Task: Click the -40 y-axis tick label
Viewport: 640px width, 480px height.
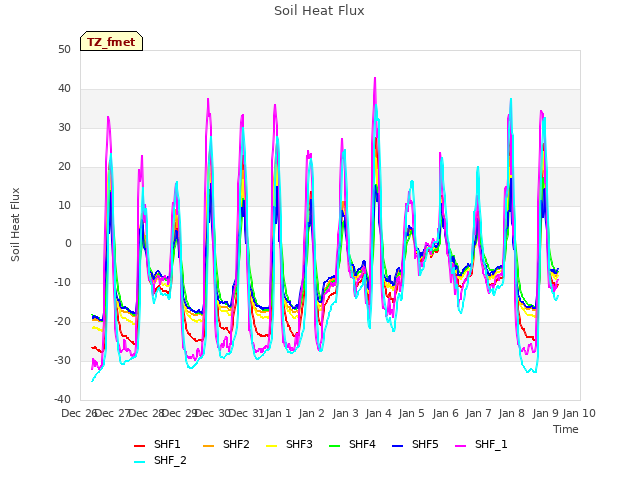Action: tap(62, 399)
